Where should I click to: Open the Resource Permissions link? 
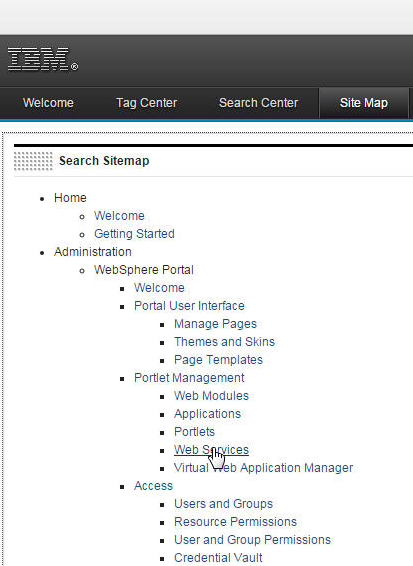(x=235, y=522)
